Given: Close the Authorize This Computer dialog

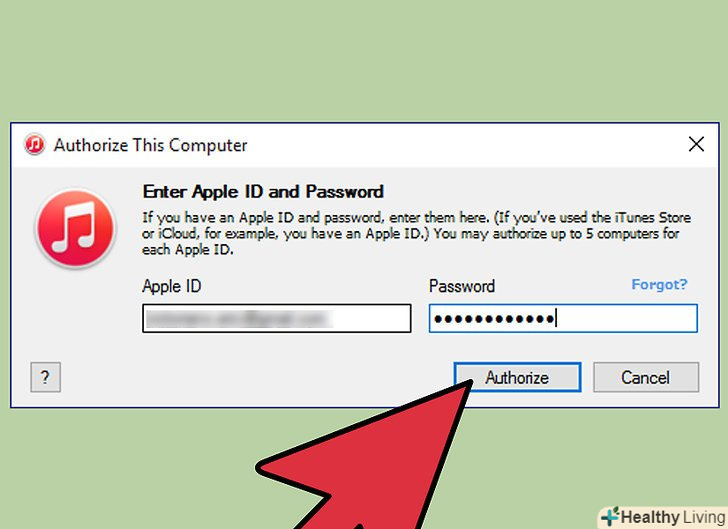Looking at the screenshot, I should pos(696,144).
